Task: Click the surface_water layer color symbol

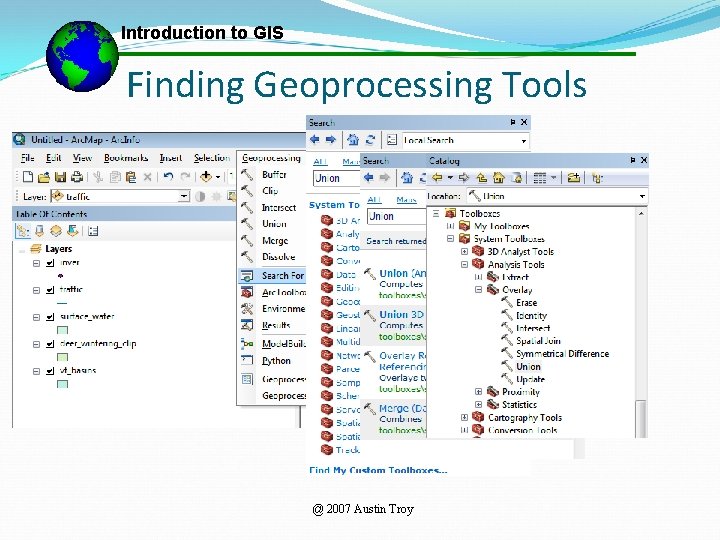Action: [62, 330]
